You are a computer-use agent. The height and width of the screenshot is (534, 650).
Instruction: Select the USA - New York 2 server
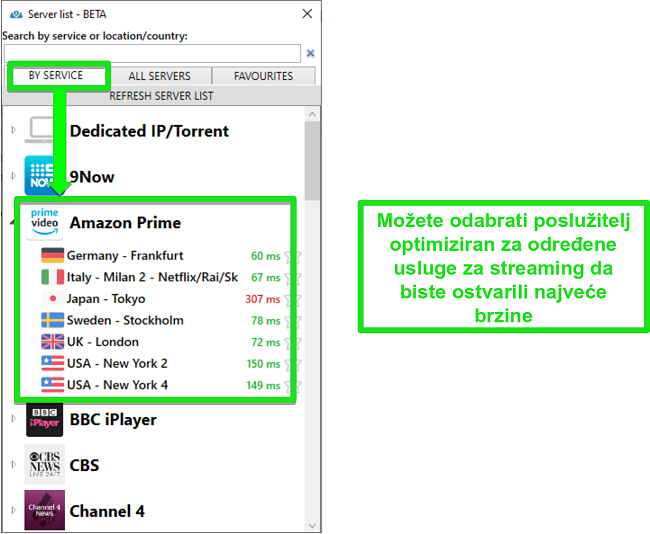117,363
